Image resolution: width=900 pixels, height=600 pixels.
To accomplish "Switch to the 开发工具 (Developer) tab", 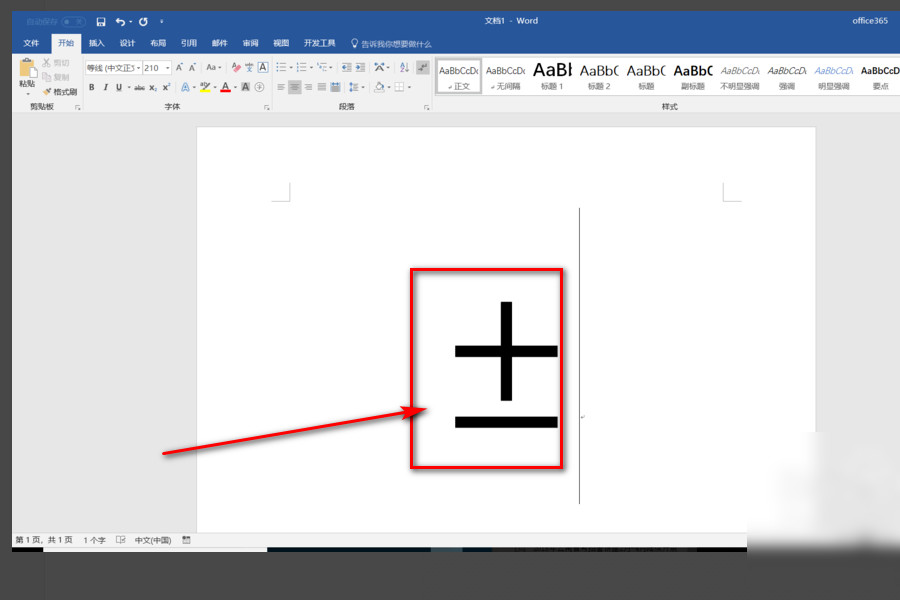I will (319, 43).
